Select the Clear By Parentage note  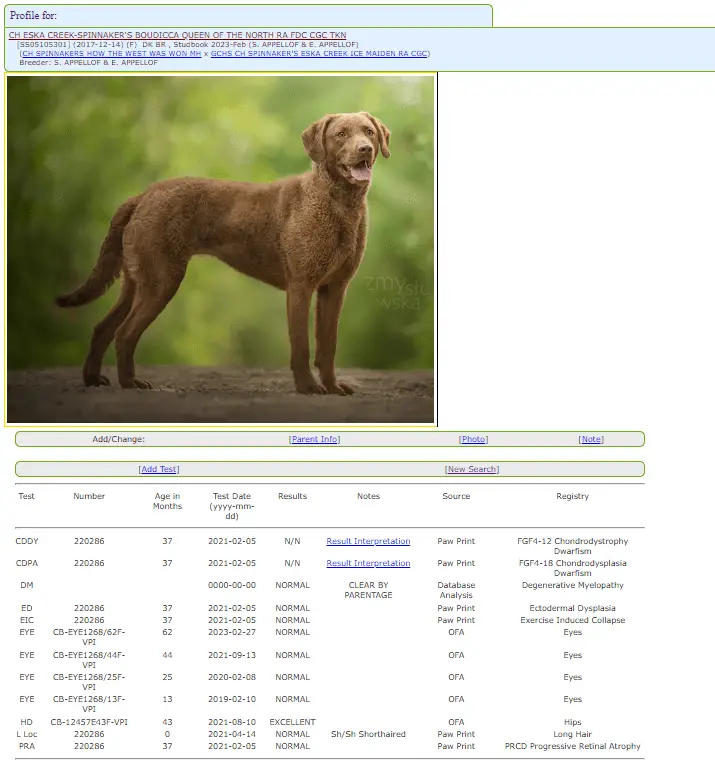point(368,590)
